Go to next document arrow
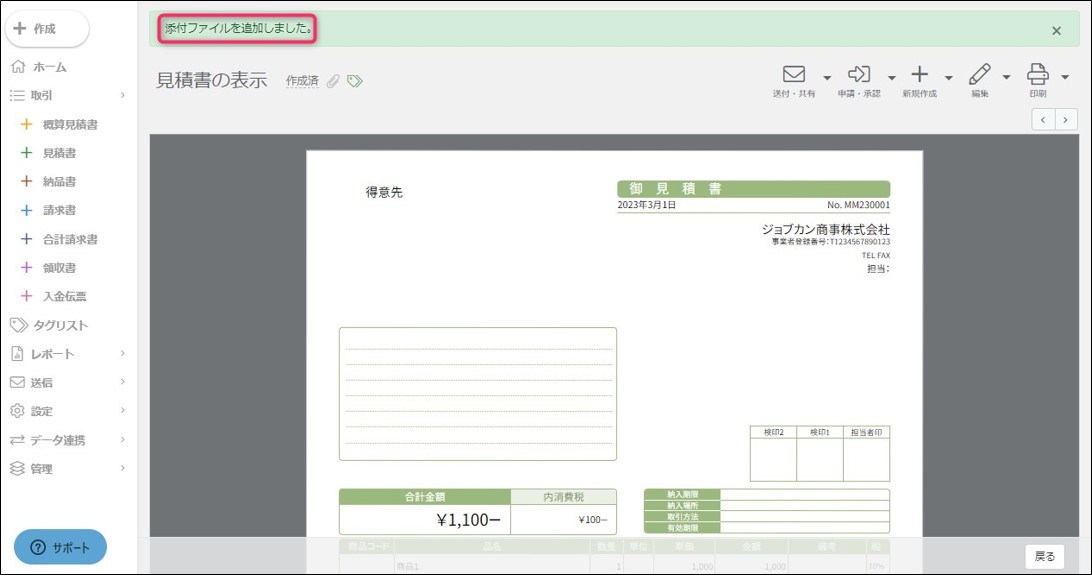The height and width of the screenshot is (575, 1092). pos(1066,120)
